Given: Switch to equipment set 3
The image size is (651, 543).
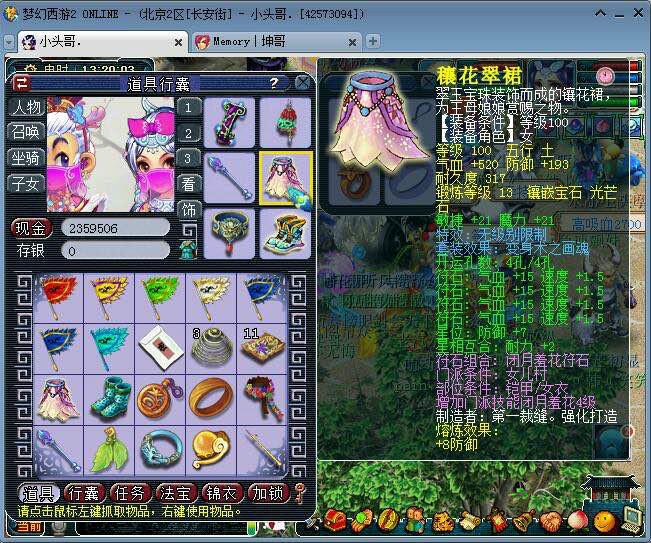Looking at the screenshot, I should point(188,159).
